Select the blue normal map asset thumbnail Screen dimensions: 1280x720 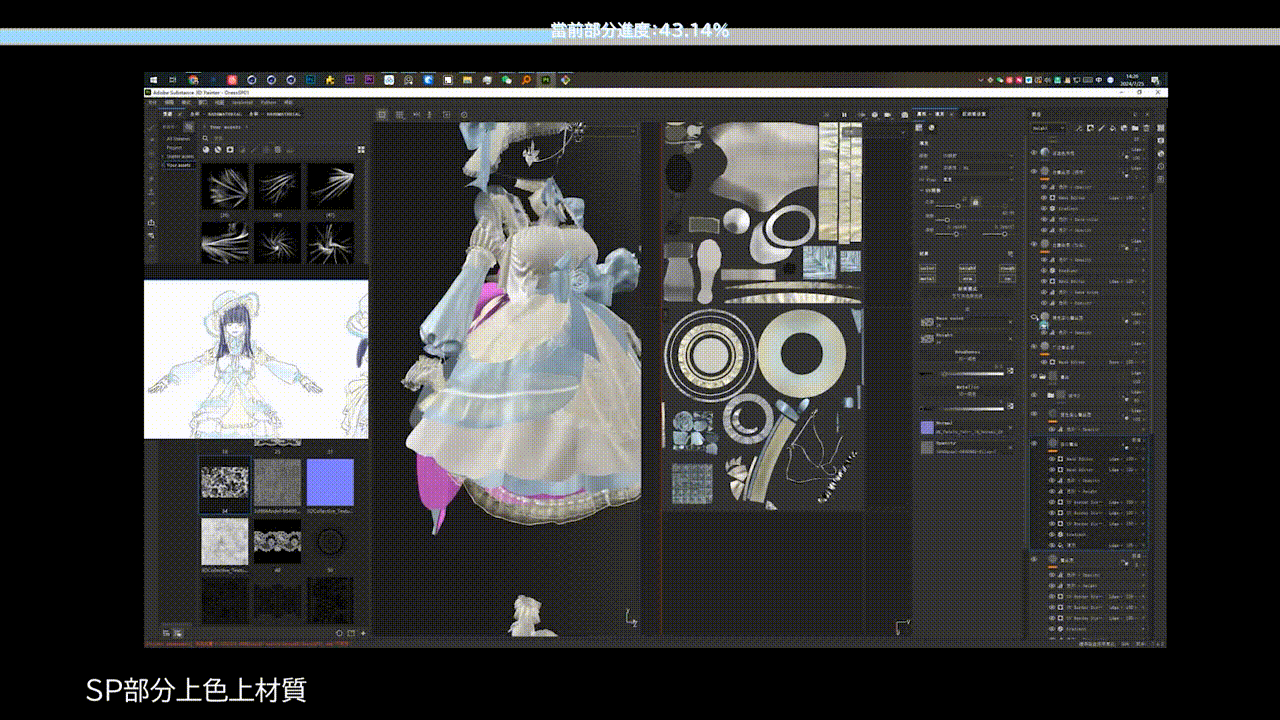pyautogui.click(x=331, y=483)
